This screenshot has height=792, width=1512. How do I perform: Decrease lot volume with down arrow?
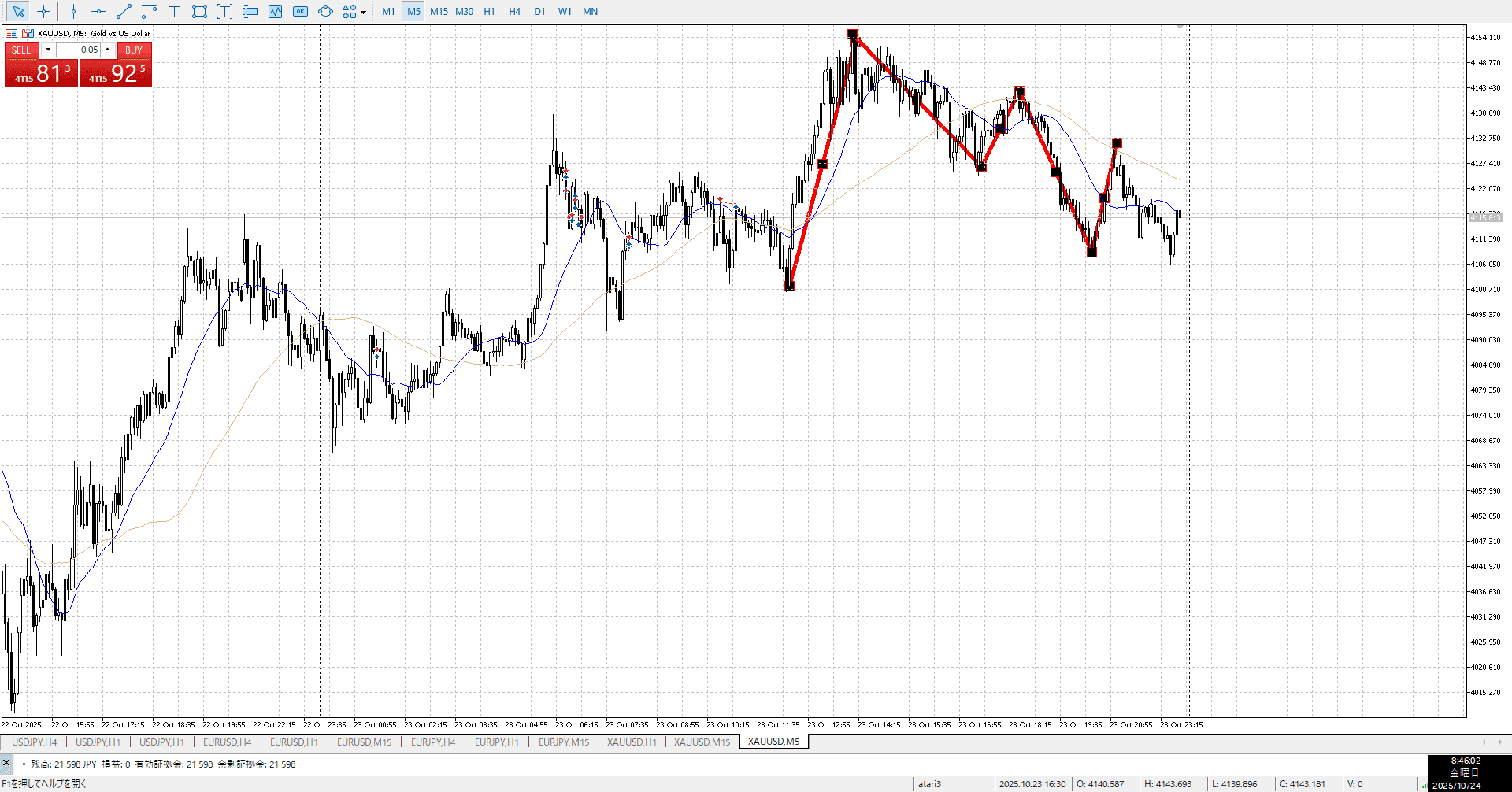pyautogui.click(x=48, y=50)
